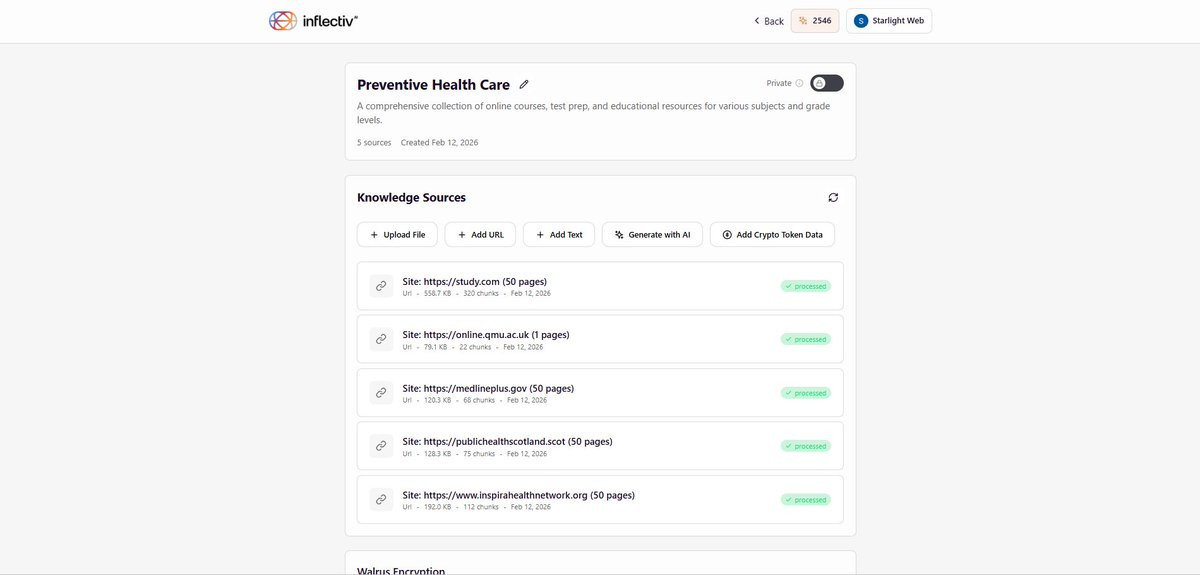The width and height of the screenshot is (1200, 575).
Task: Click the Upload File button
Action: (x=397, y=235)
